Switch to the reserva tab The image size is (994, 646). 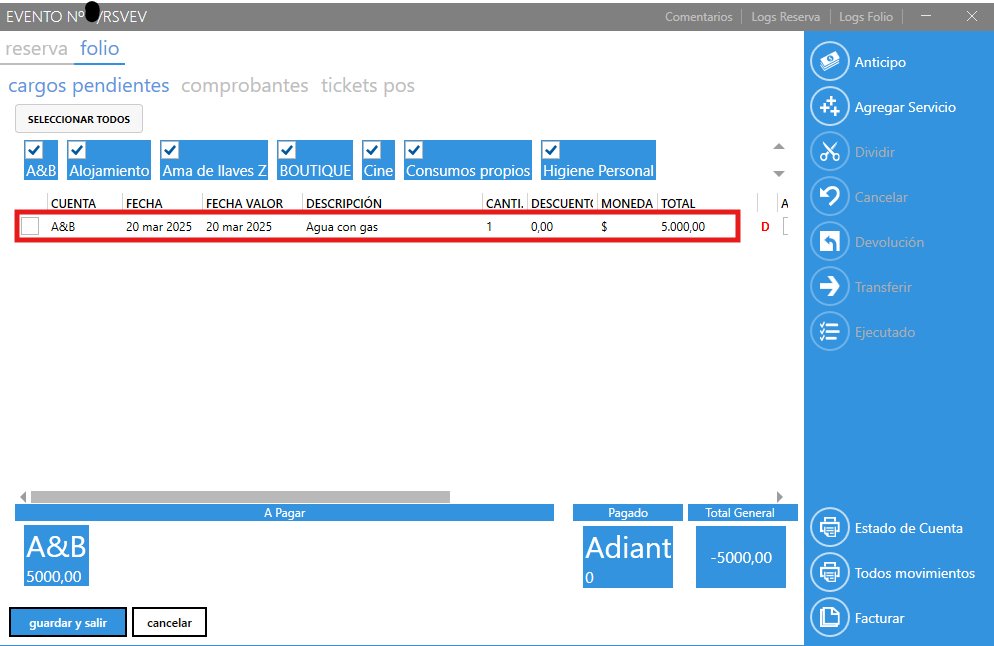tap(36, 48)
